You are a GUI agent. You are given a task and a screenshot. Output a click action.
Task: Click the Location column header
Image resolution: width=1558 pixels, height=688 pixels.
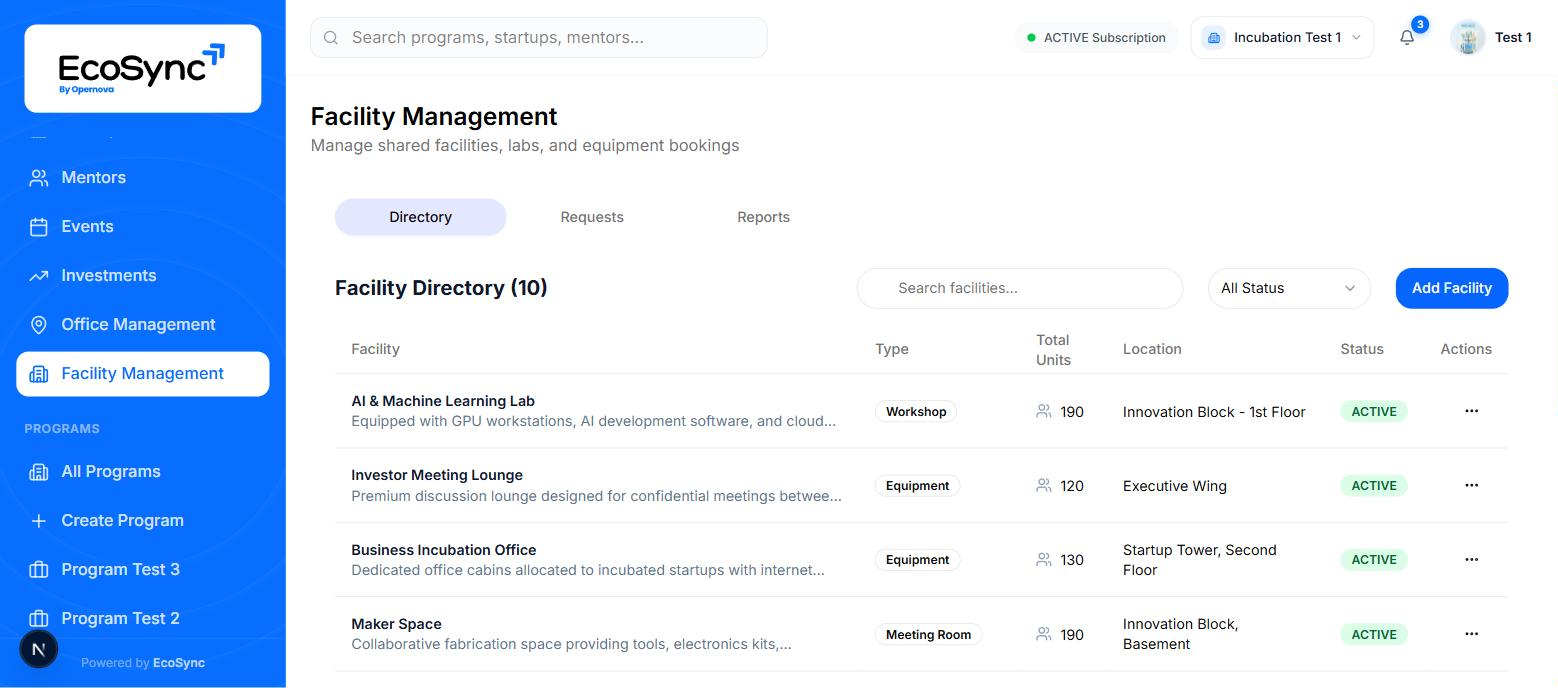pyautogui.click(x=1152, y=349)
